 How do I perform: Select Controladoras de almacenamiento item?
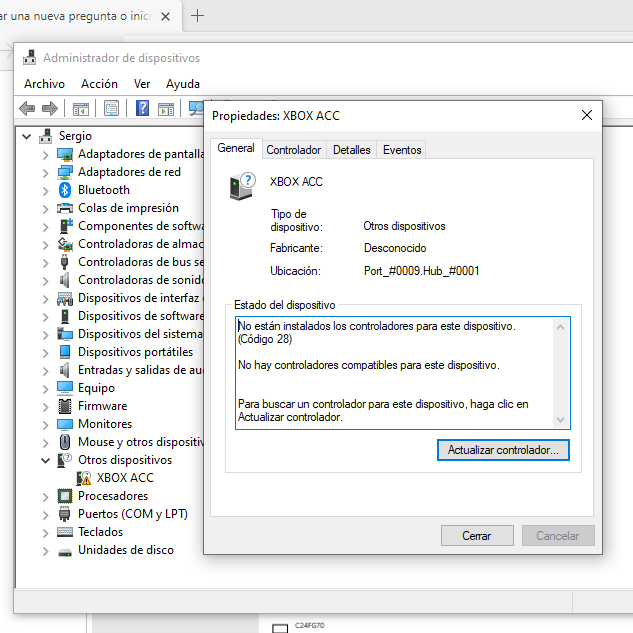pos(140,244)
